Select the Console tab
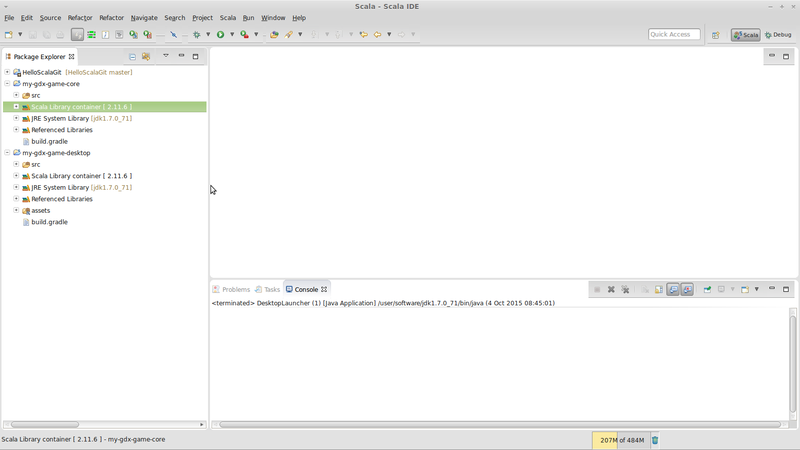This screenshot has width=800, height=450. coord(306,289)
